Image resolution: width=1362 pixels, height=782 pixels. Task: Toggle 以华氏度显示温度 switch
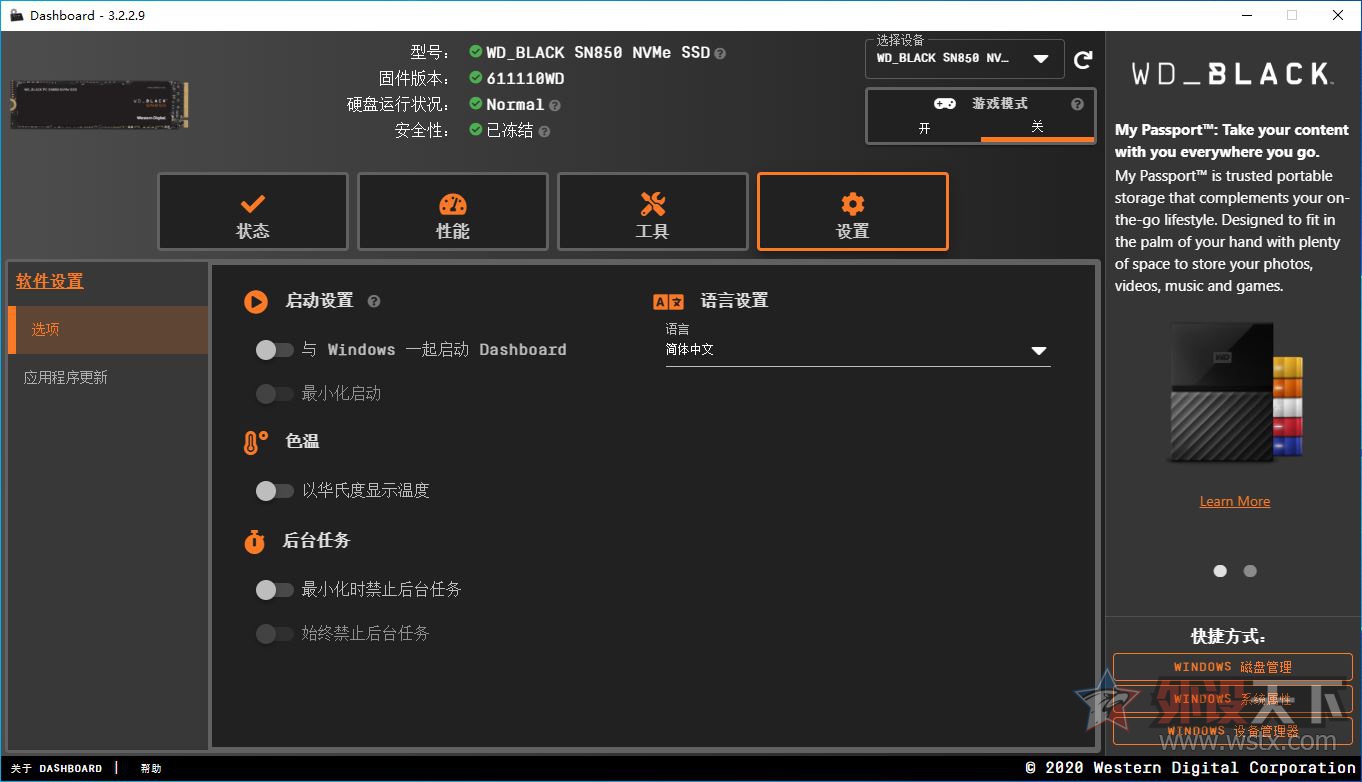(x=274, y=490)
